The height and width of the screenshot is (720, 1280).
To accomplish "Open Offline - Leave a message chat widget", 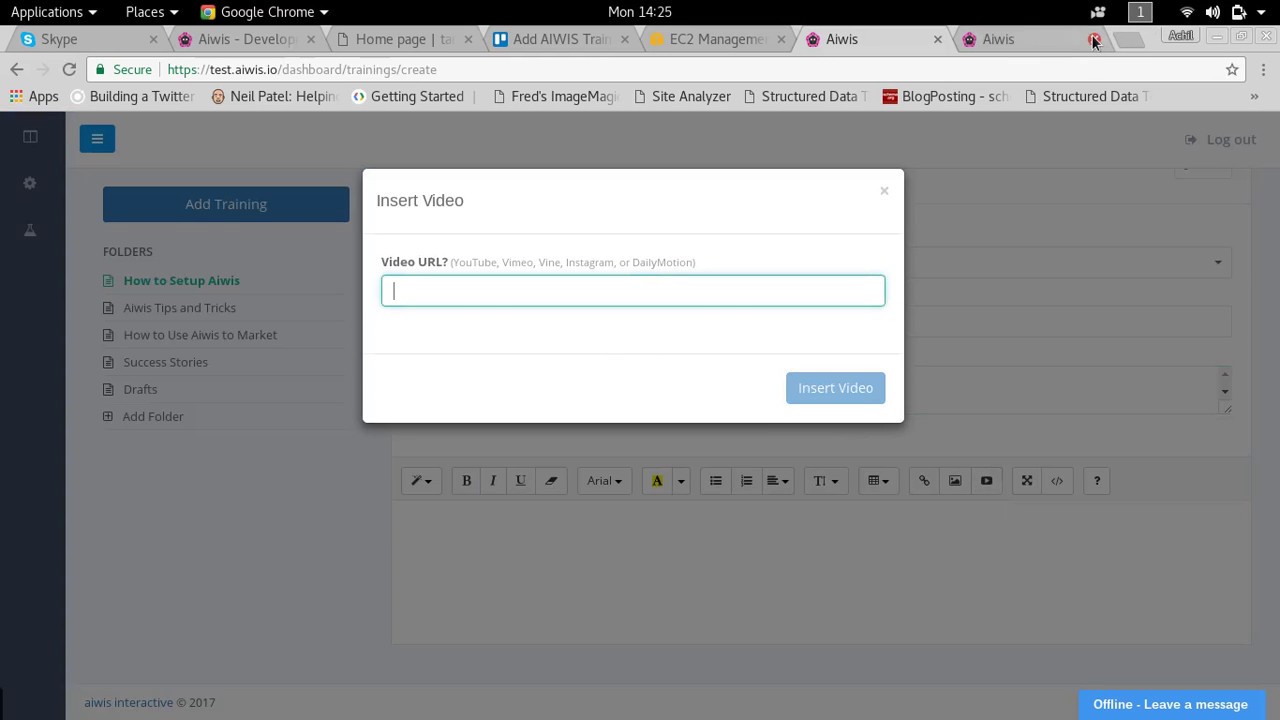I will 1170,704.
